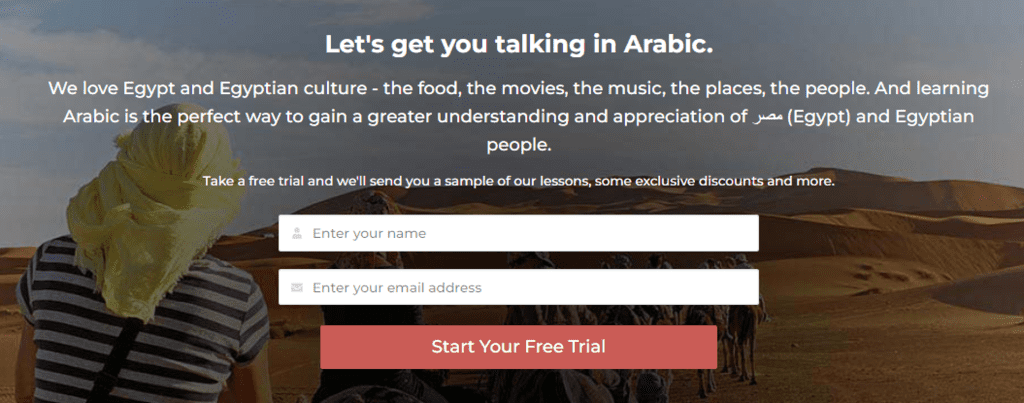1024x403 pixels.
Task: Click the "Take a free trial" subtext line
Action: [x=518, y=182]
